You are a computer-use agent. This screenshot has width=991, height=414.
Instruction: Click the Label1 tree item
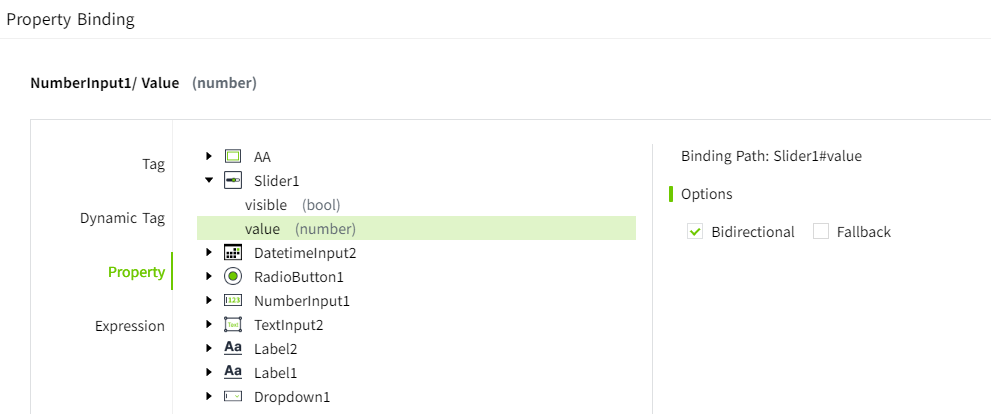coord(275,373)
